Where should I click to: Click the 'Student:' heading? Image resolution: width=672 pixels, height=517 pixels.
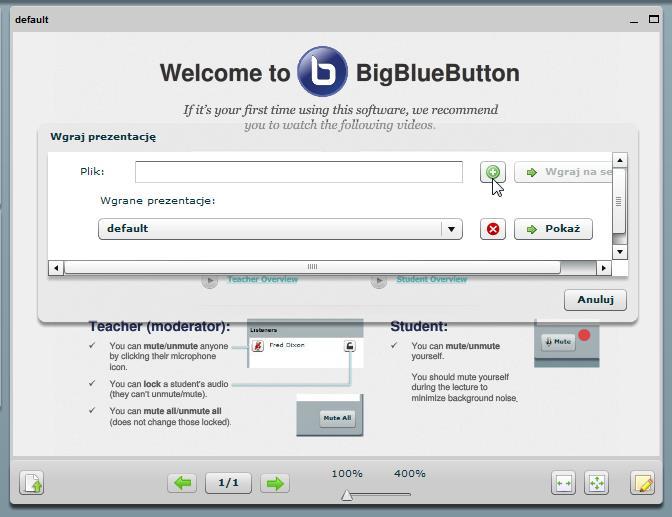[x=419, y=327]
